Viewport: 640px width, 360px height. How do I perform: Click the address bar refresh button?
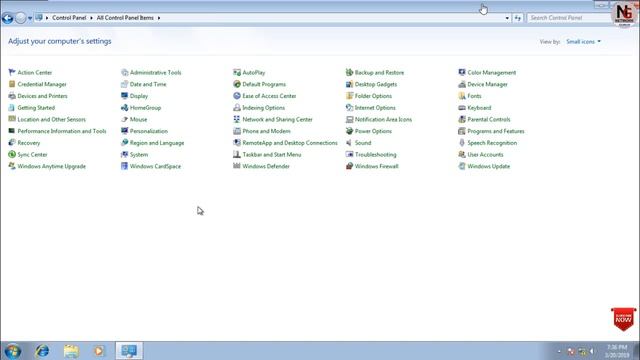[518, 18]
